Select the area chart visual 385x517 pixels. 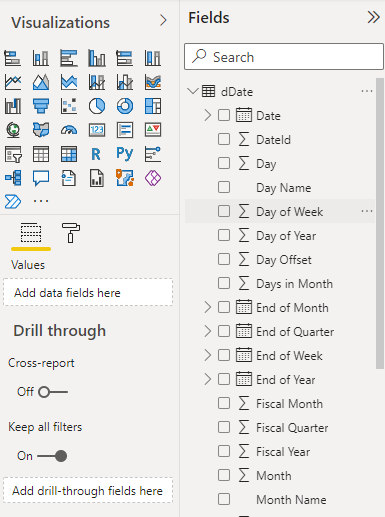tap(41, 82)
